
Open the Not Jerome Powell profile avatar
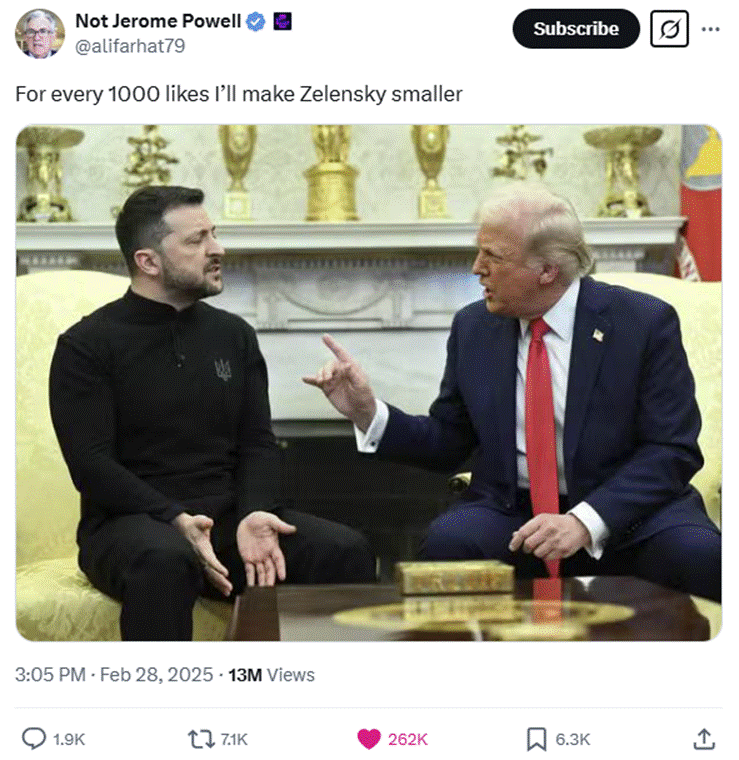tap(40, 33)
